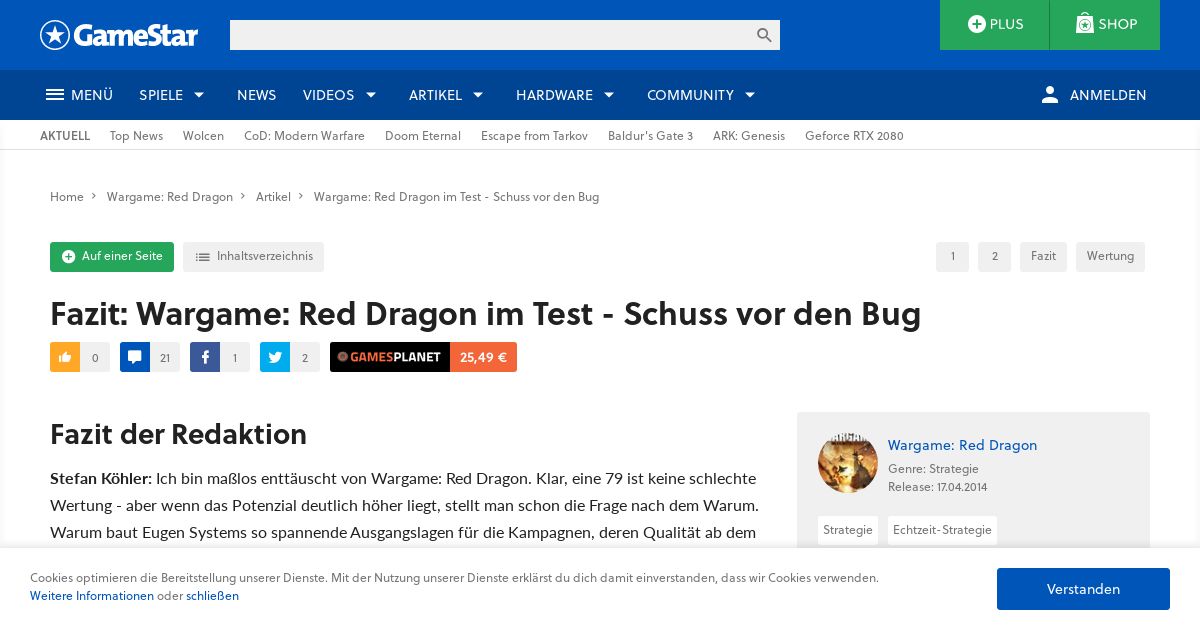
Task: Click the Wargame: Red Dragon game thumbnail
Action: click(x=848, y=463)
